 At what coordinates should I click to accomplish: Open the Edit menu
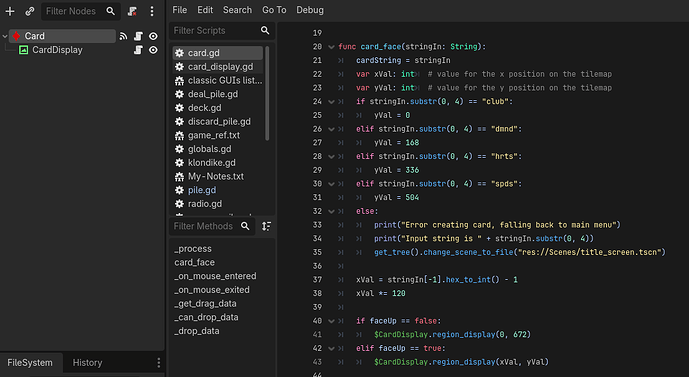click(x=205, y=10)
